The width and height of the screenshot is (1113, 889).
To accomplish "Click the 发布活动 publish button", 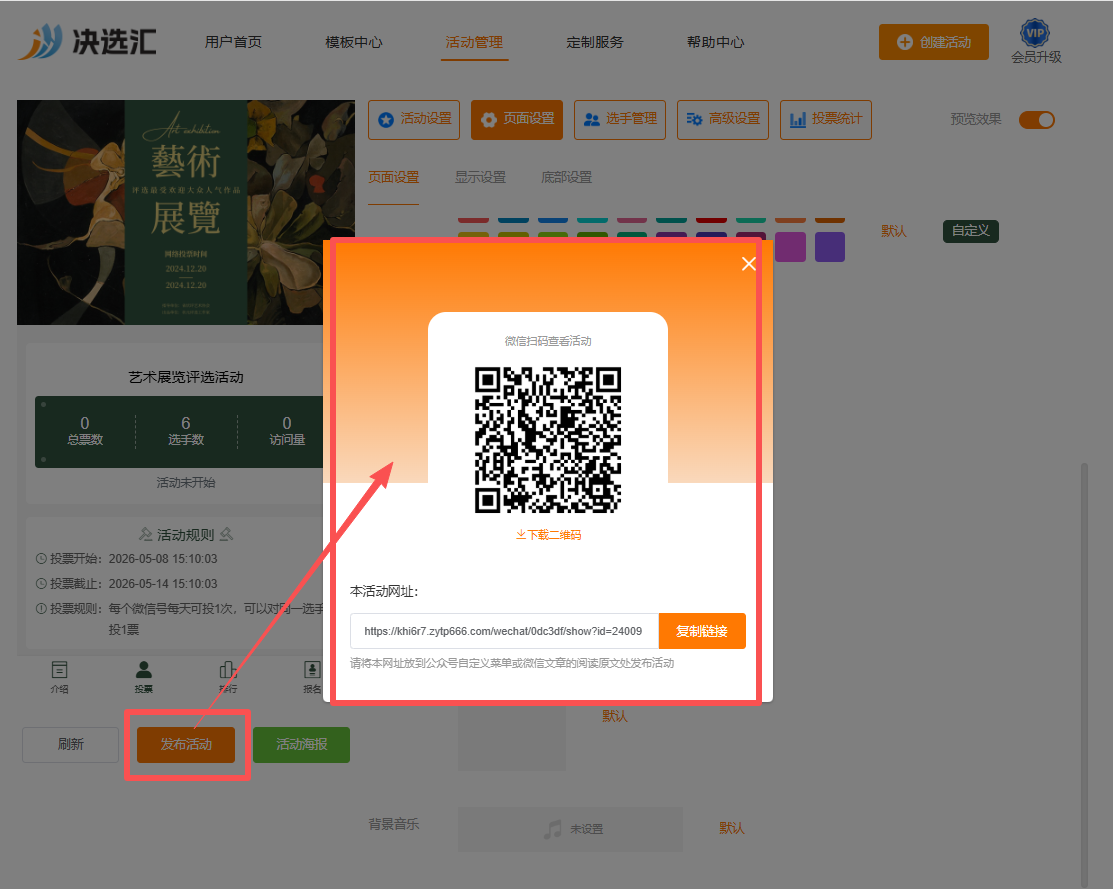I will 186,744.
